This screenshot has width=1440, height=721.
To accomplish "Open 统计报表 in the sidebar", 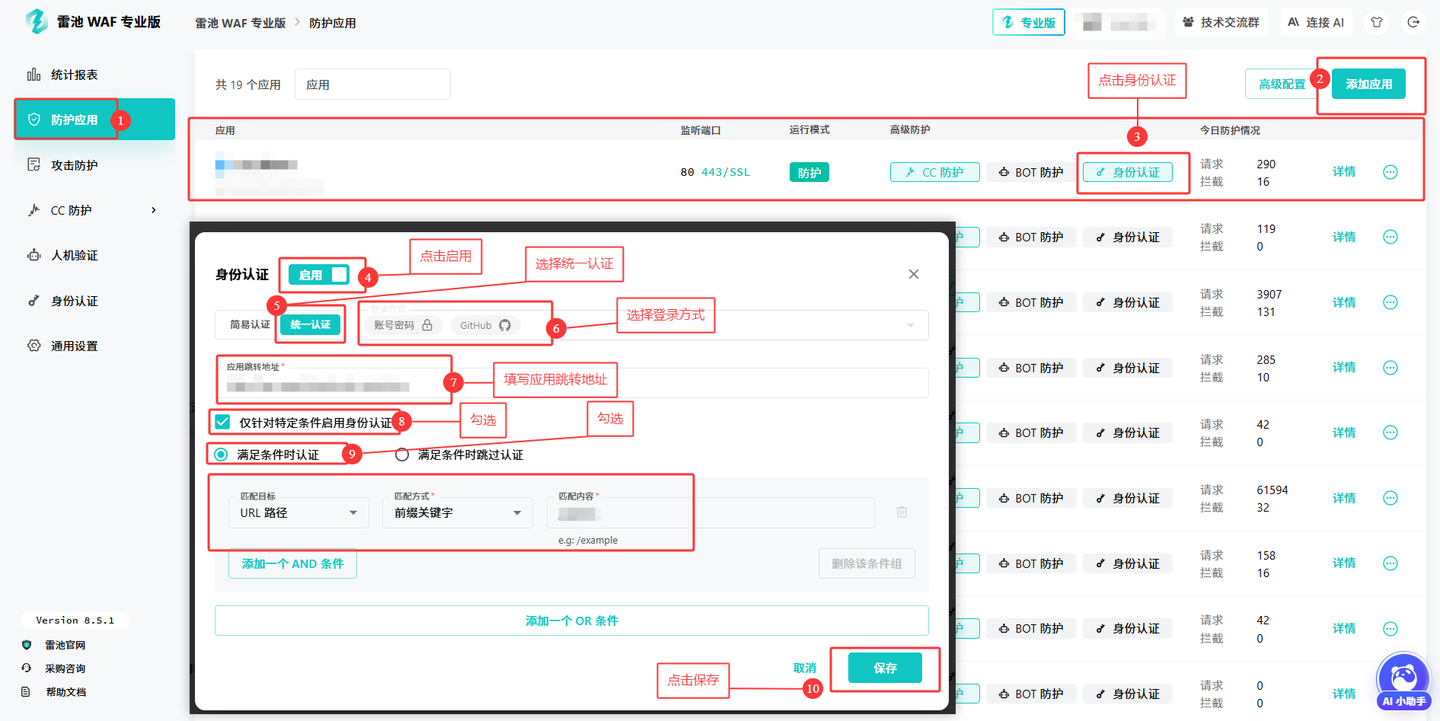I will (94, 74).
